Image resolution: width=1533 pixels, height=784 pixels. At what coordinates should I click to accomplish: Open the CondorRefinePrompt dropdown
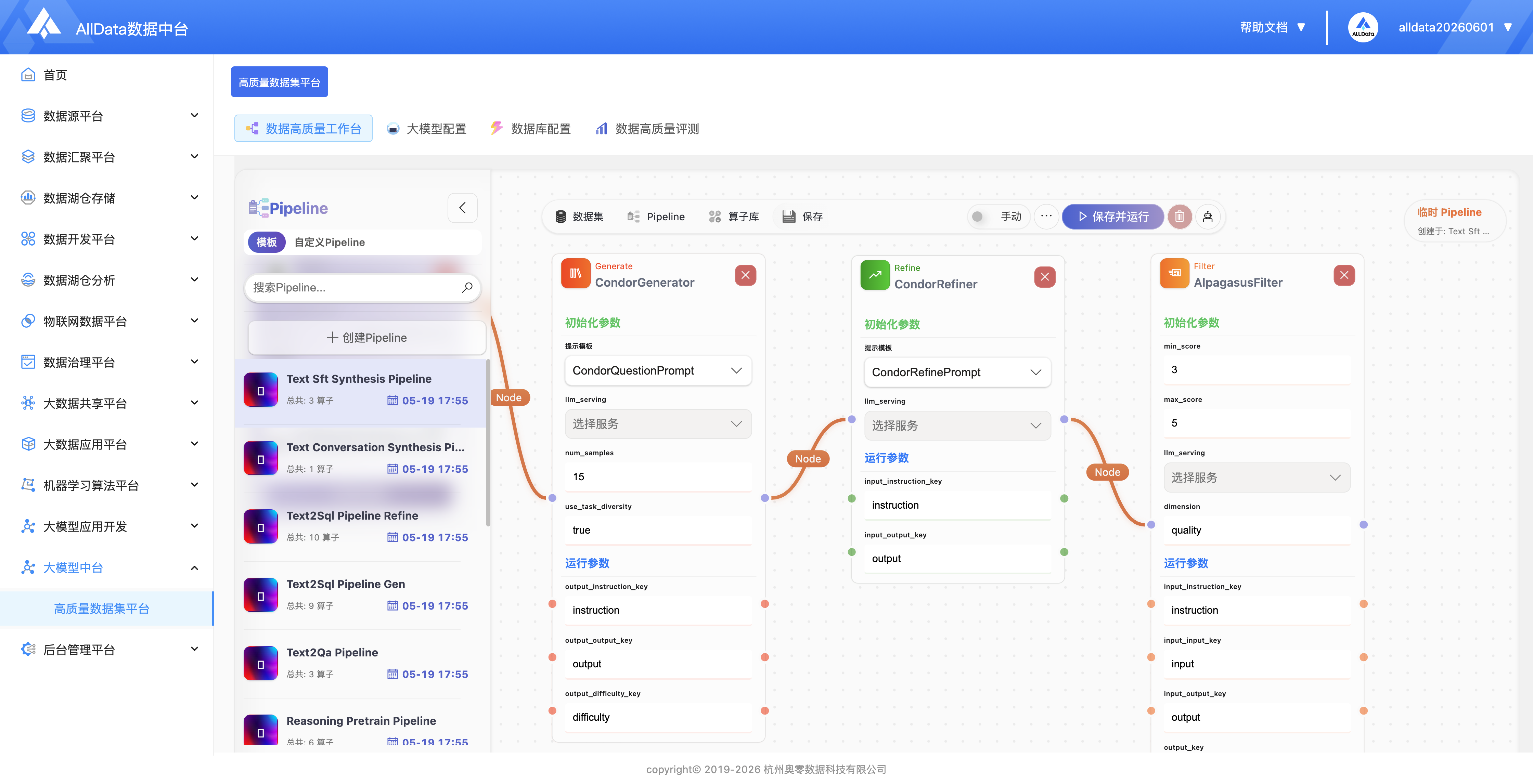[957, 373]
